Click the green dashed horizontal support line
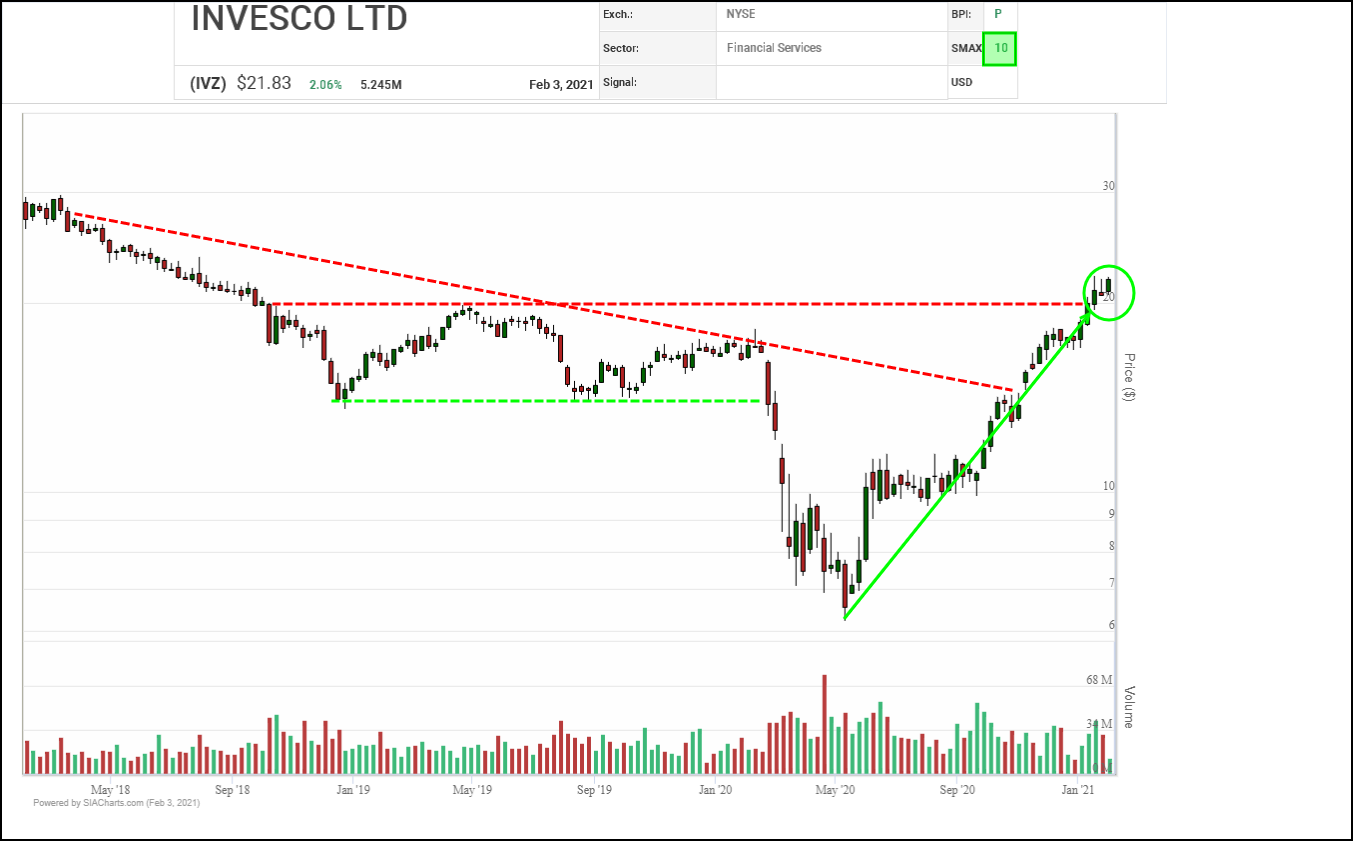This screenshot has width=1353, height=841. click(x=545, y=401)
